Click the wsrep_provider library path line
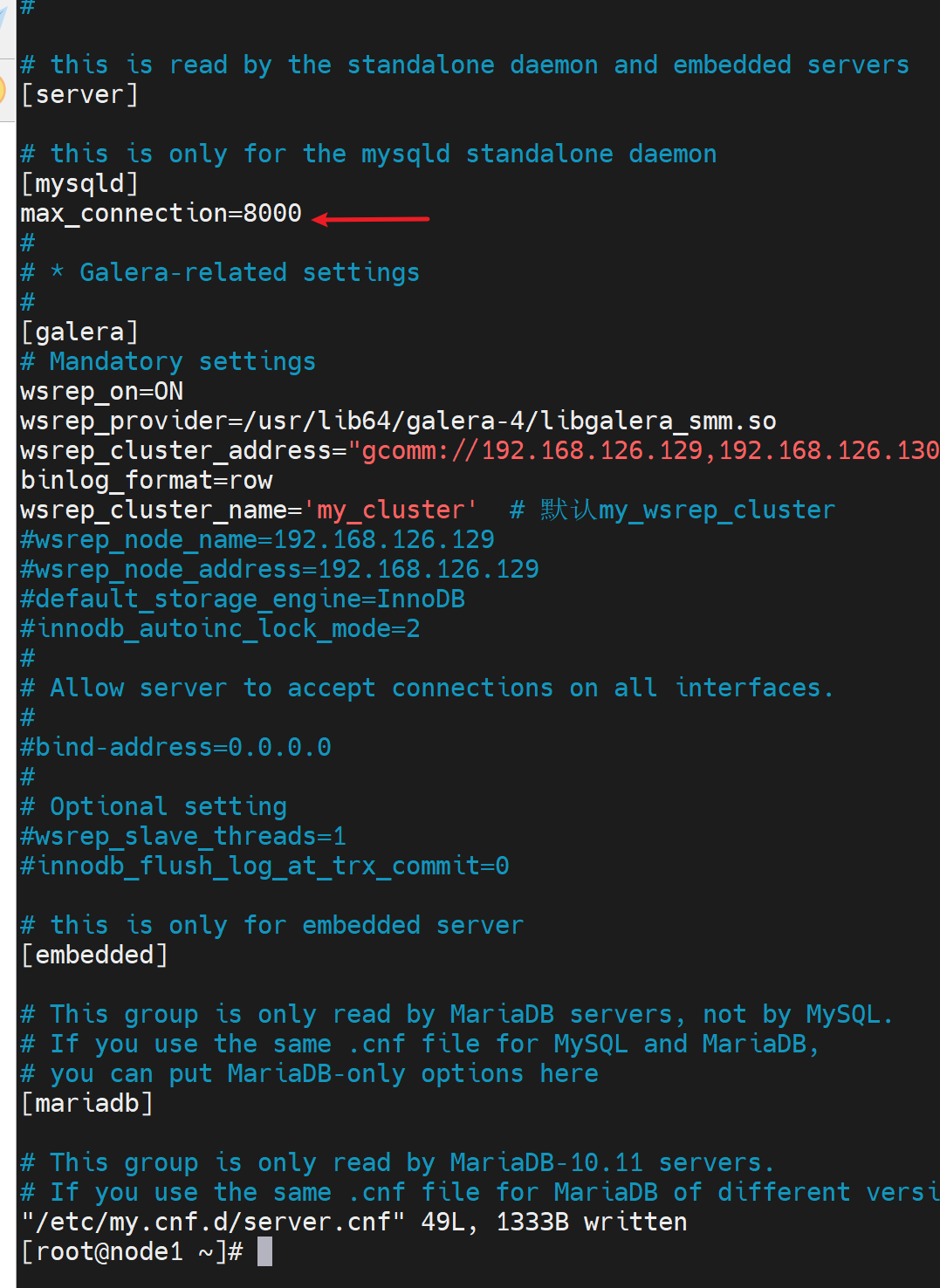 point(398,421)
